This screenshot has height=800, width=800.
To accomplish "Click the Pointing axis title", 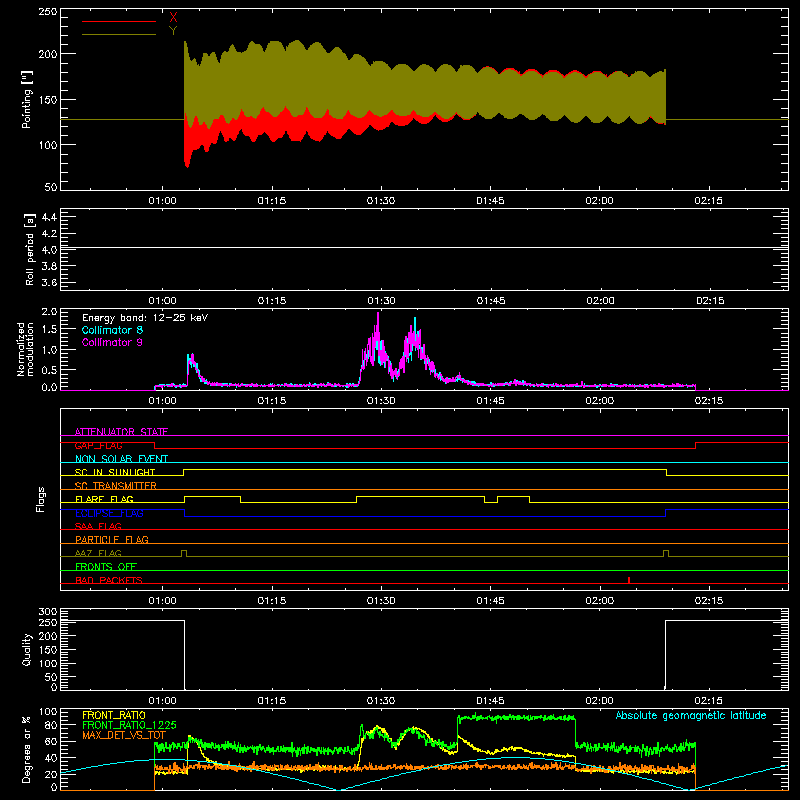I will pyautogui.click(x=27, y=99).
